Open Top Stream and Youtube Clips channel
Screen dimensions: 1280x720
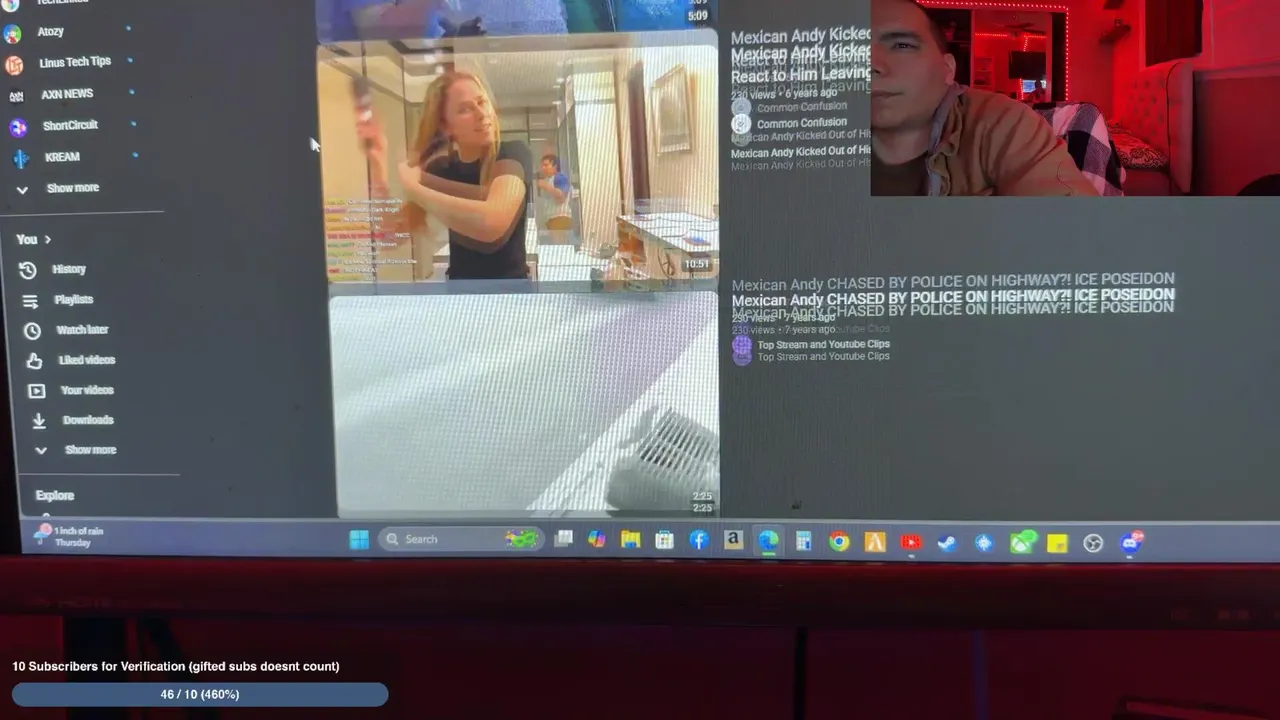click(823, 345)
